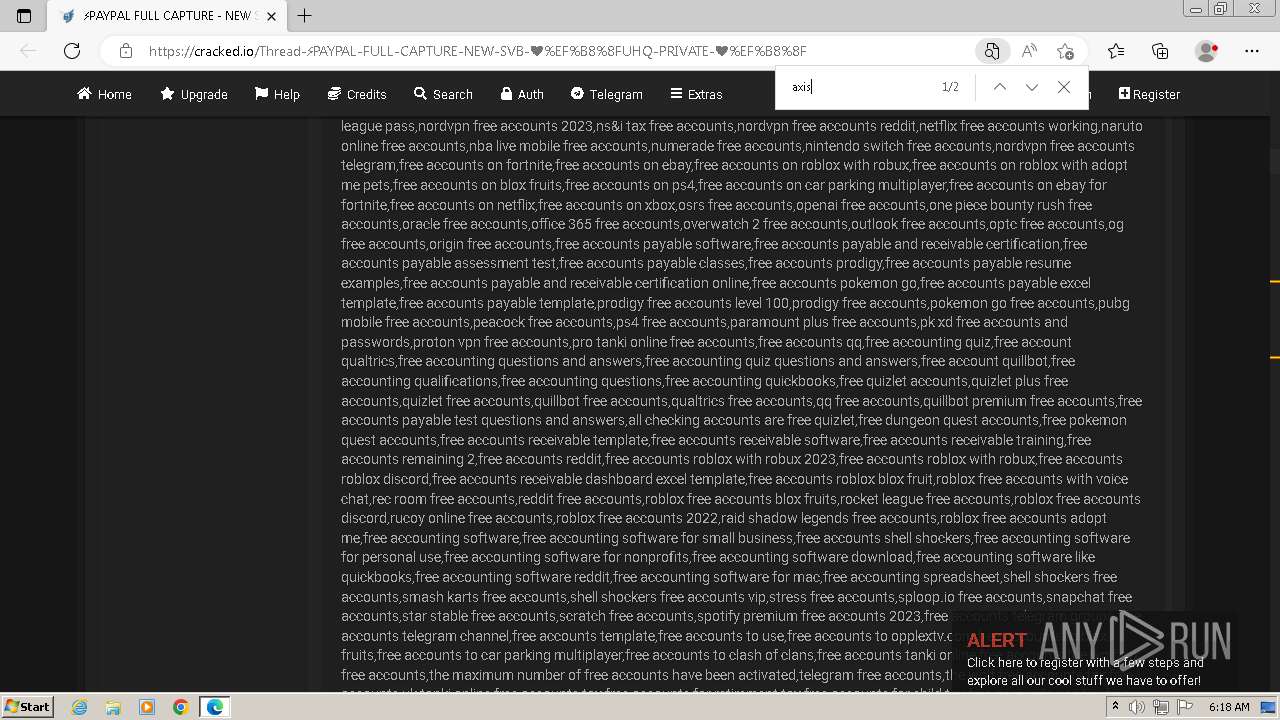The height and width of the screenshot is (720, 1280).
Task: Open network status tray icon
Action: click(1161, 707)
